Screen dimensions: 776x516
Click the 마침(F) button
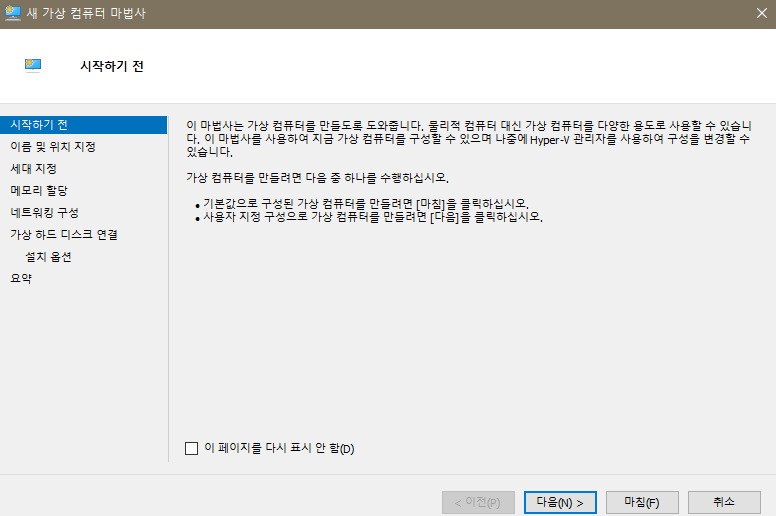coord(642,503)
